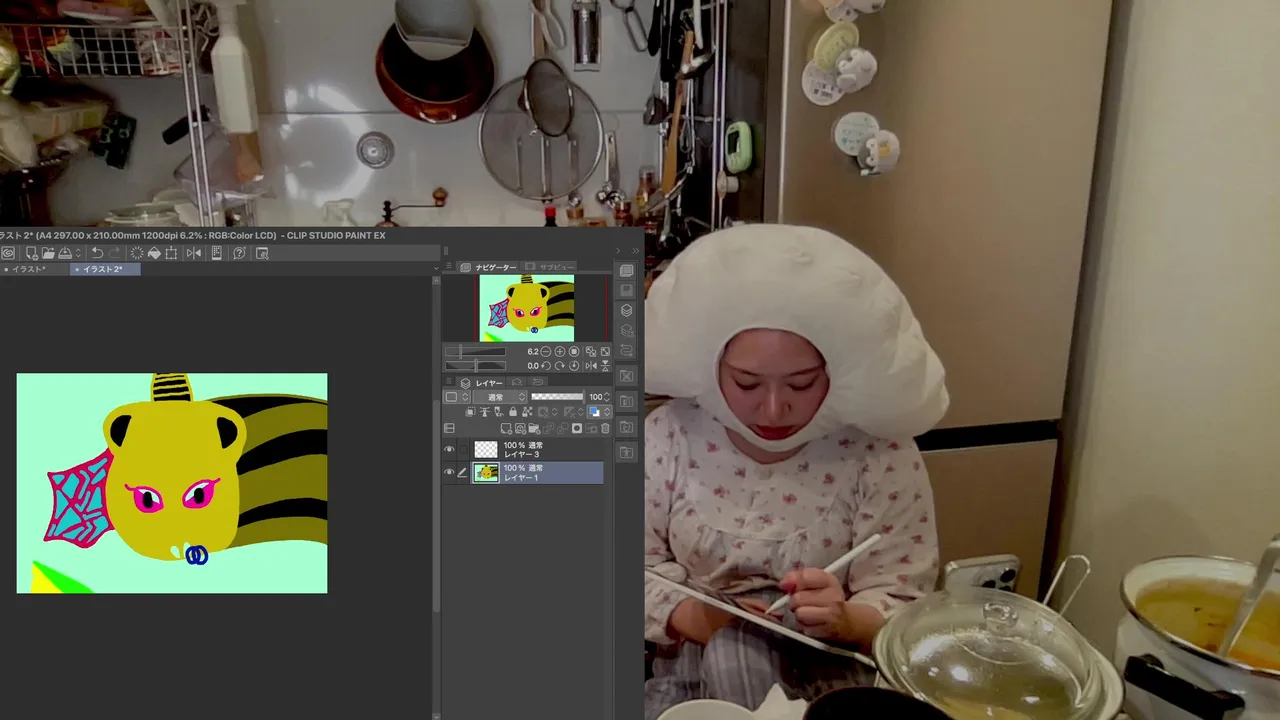Click the toolbar flip horizontal icon

(x=194, y=253)
